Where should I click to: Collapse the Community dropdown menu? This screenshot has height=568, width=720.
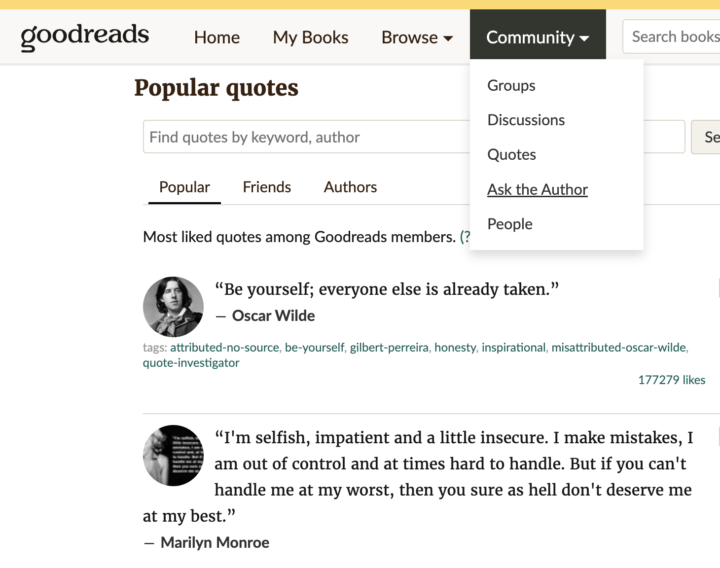537,38
